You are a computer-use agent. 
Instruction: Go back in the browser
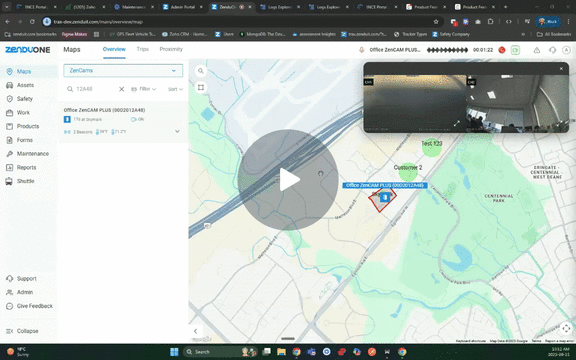8,22
